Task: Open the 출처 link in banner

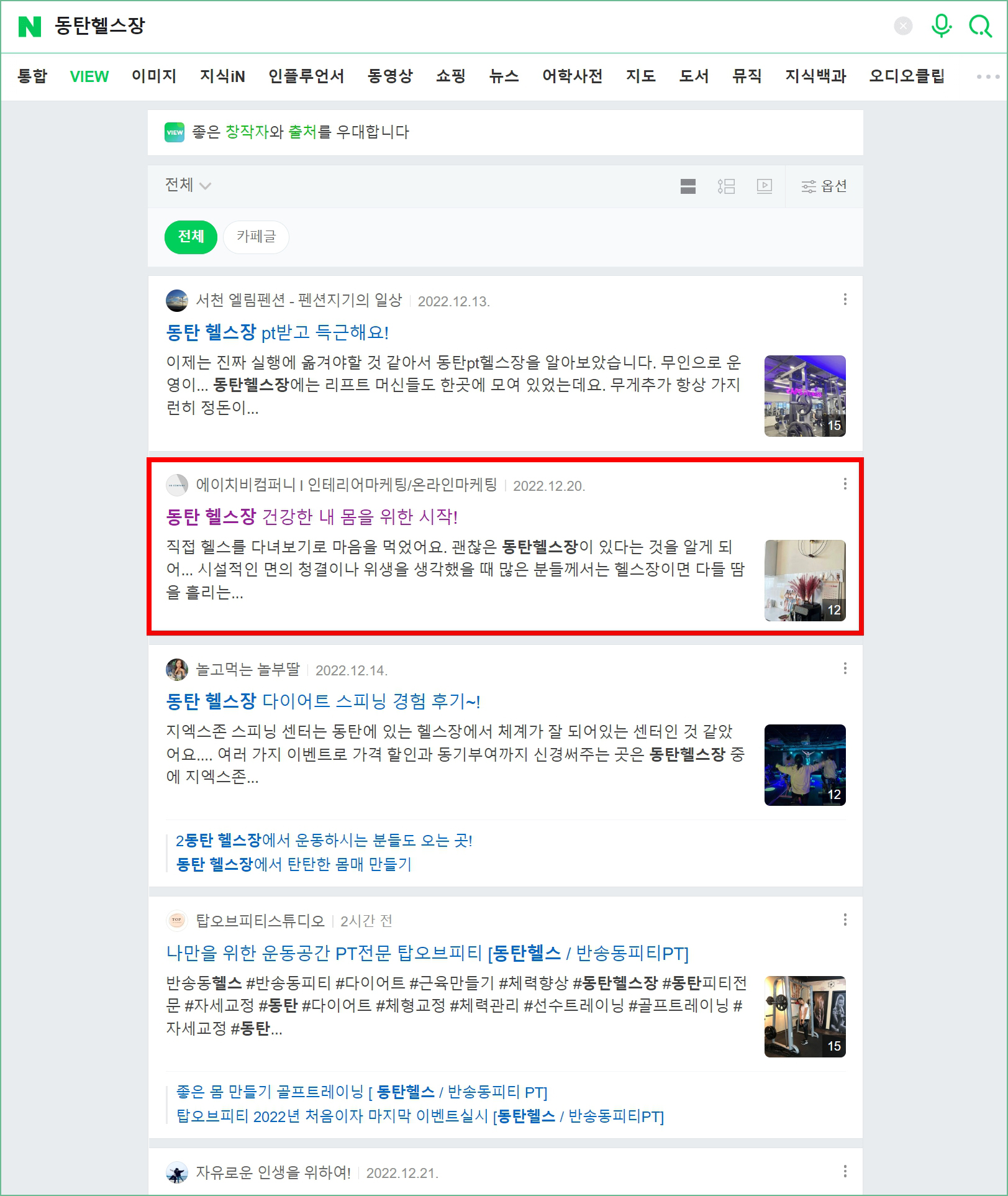Action: 302,132
